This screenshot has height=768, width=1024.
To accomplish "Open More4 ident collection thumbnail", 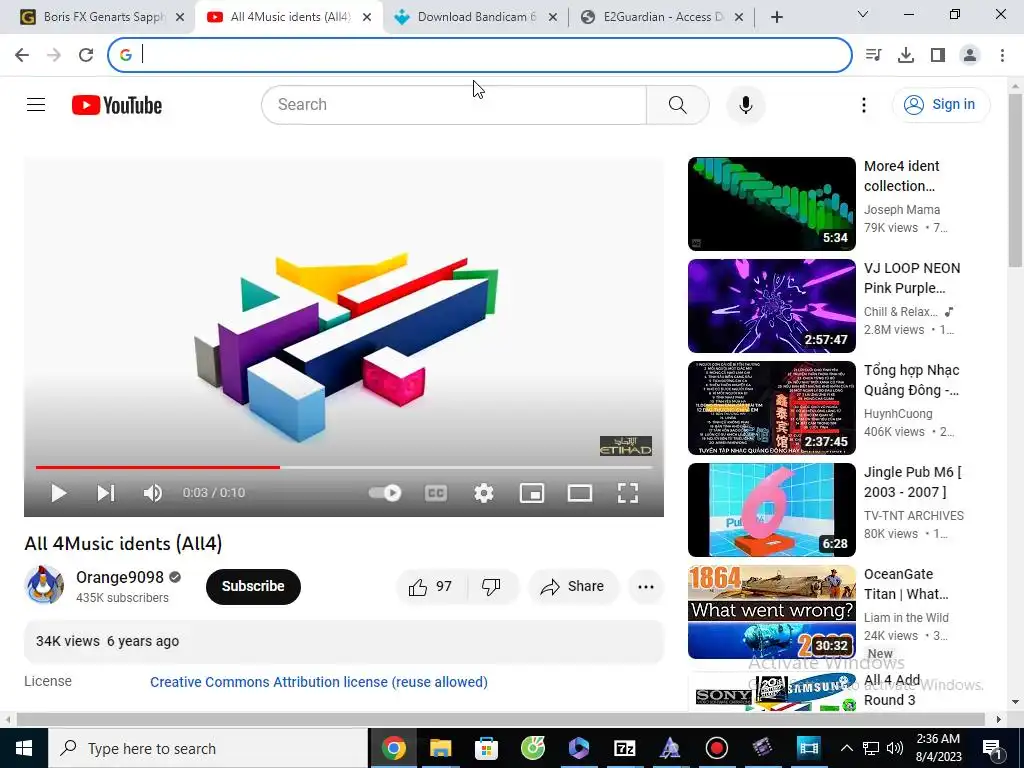I will click(x=771, y=204).
